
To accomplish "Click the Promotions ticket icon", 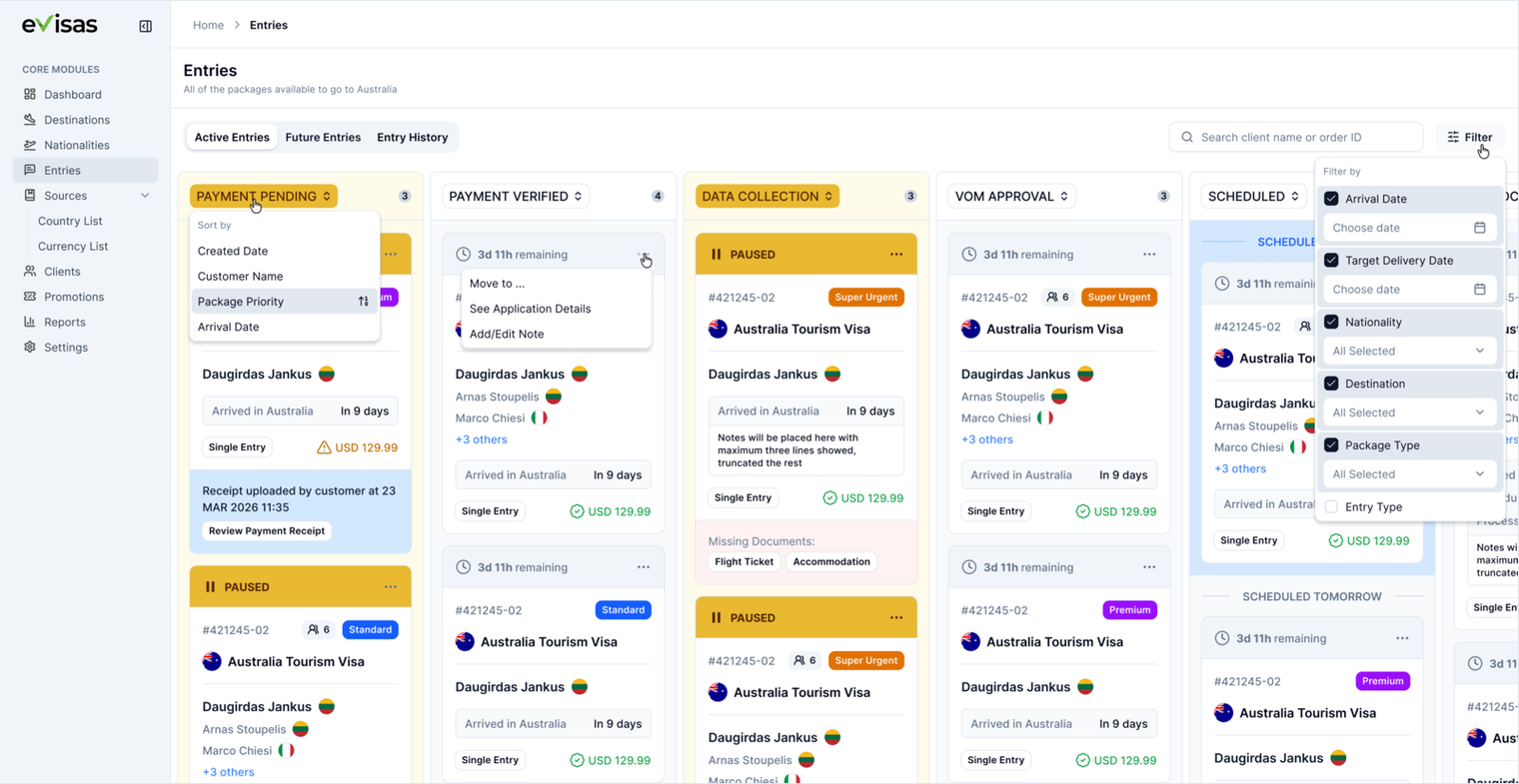I will (x=30, y=297).
